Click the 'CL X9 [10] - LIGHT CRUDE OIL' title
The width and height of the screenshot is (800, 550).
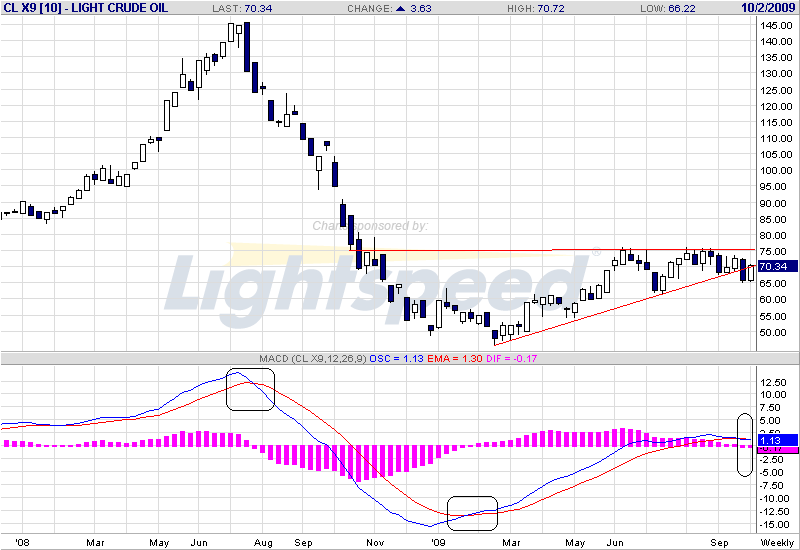click(x=85, y=8)
